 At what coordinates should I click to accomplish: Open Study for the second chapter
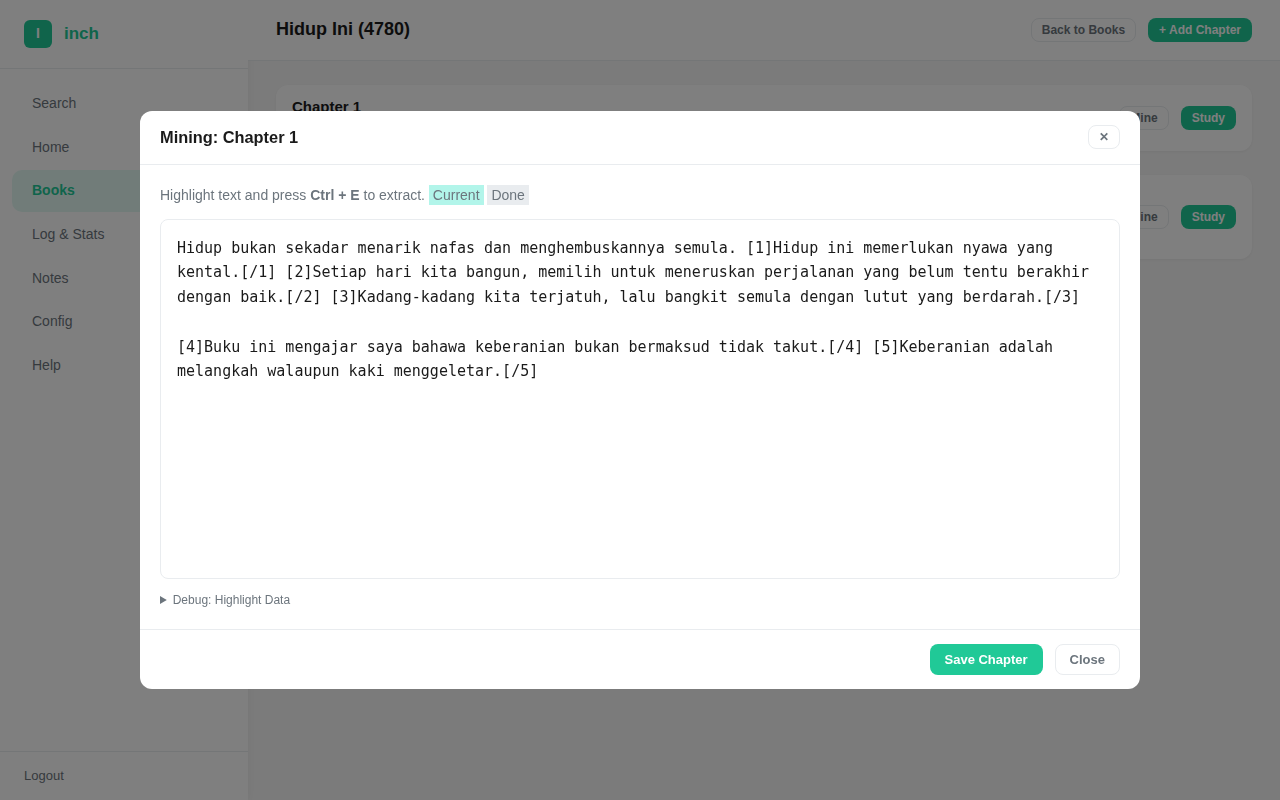click(1208, 217)
